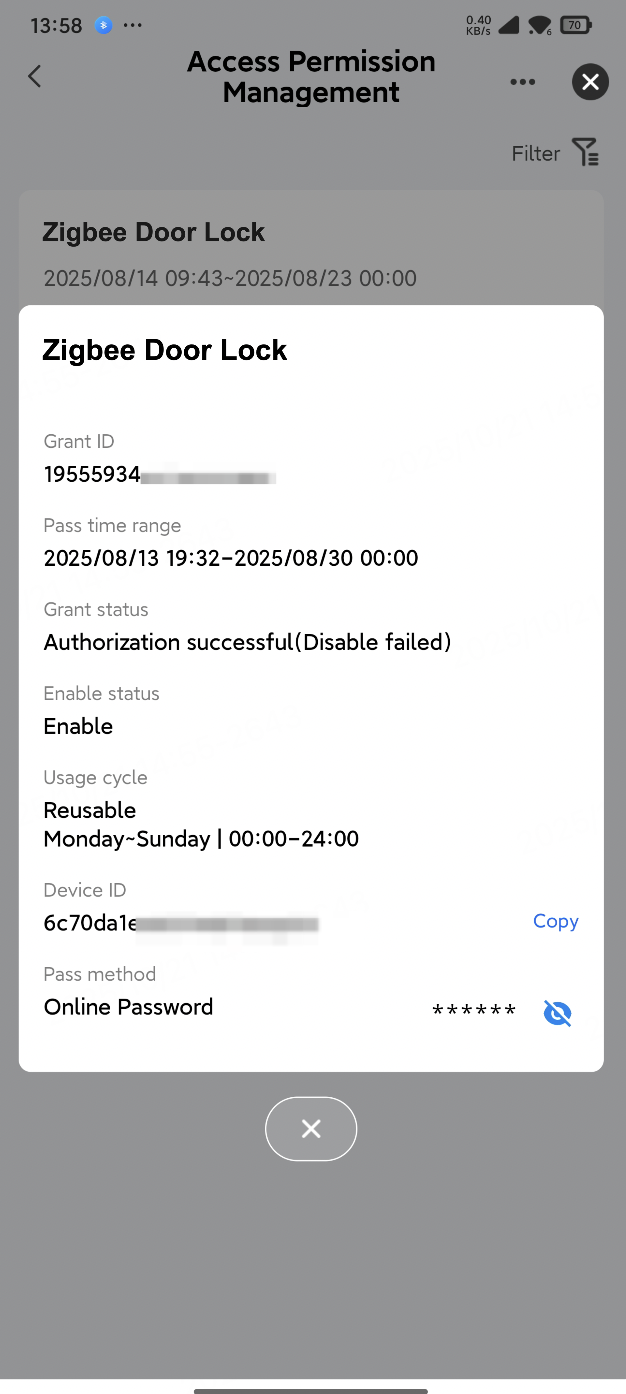Viewport: 626px width, 1394px height.
Task: Tap the eye-slash icon next to asterisks
Action: point(557,1013)
